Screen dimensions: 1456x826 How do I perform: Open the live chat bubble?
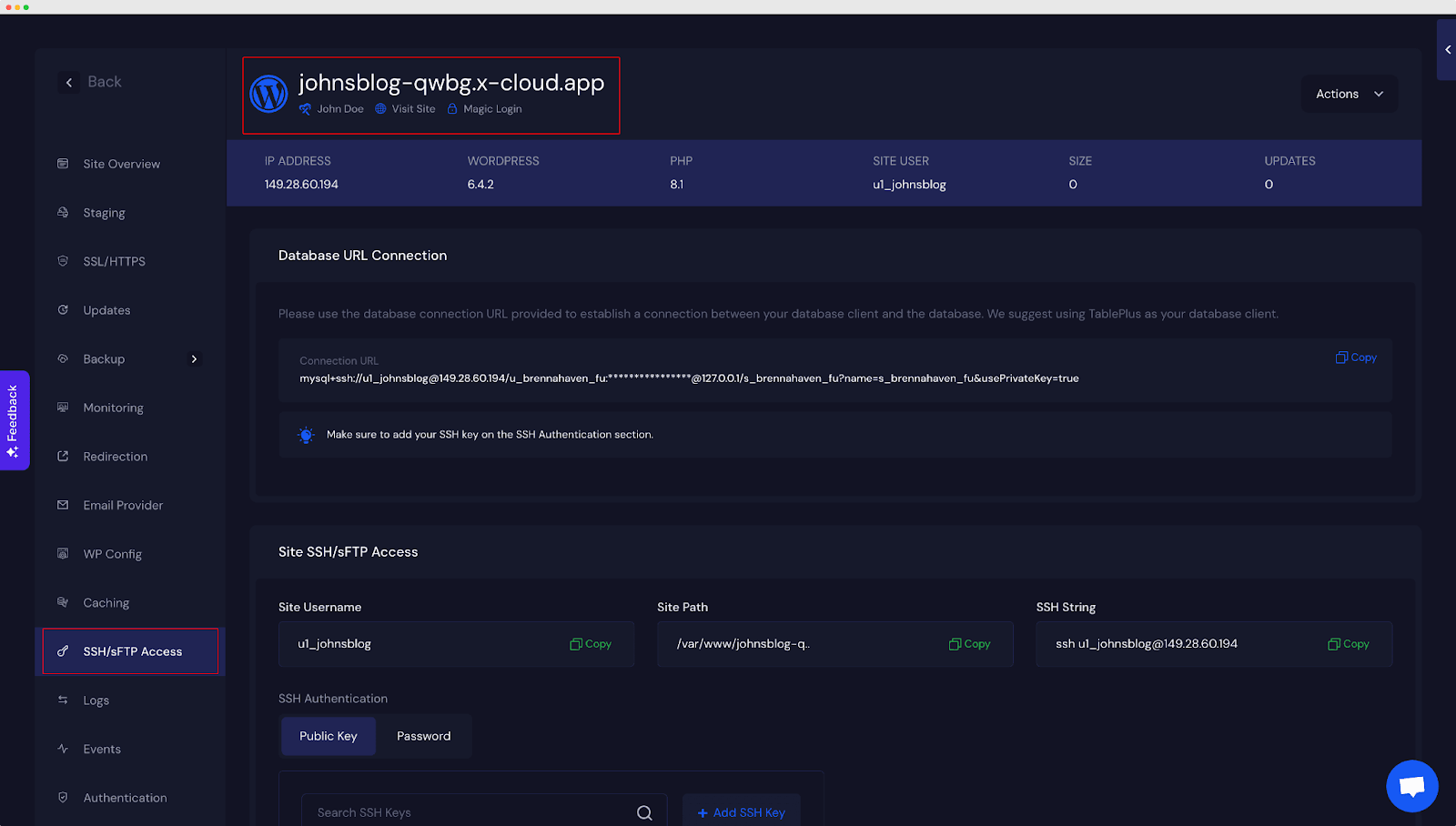pyautogui.click(x=1411, y=785)
